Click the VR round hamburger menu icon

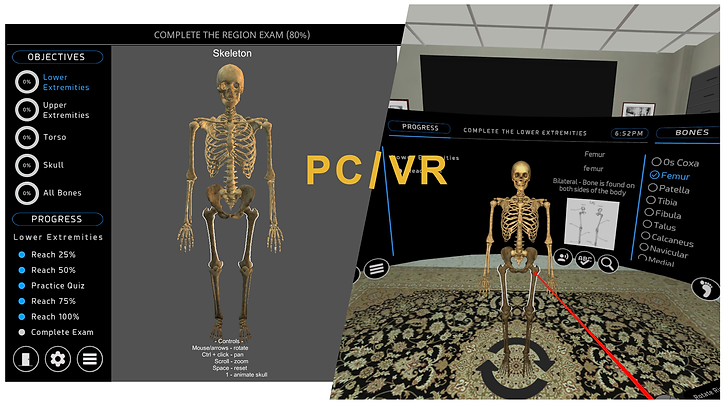376,269
